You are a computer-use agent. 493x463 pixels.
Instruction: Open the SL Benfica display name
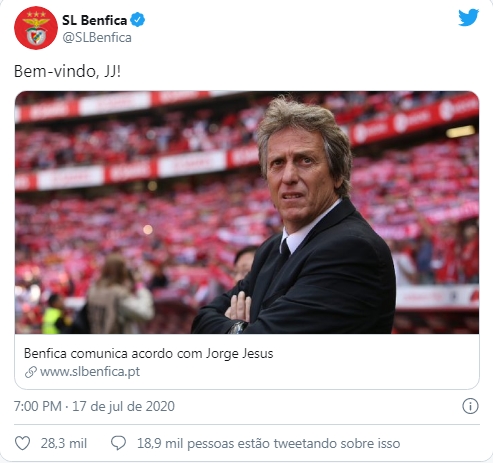click(94, 20)
